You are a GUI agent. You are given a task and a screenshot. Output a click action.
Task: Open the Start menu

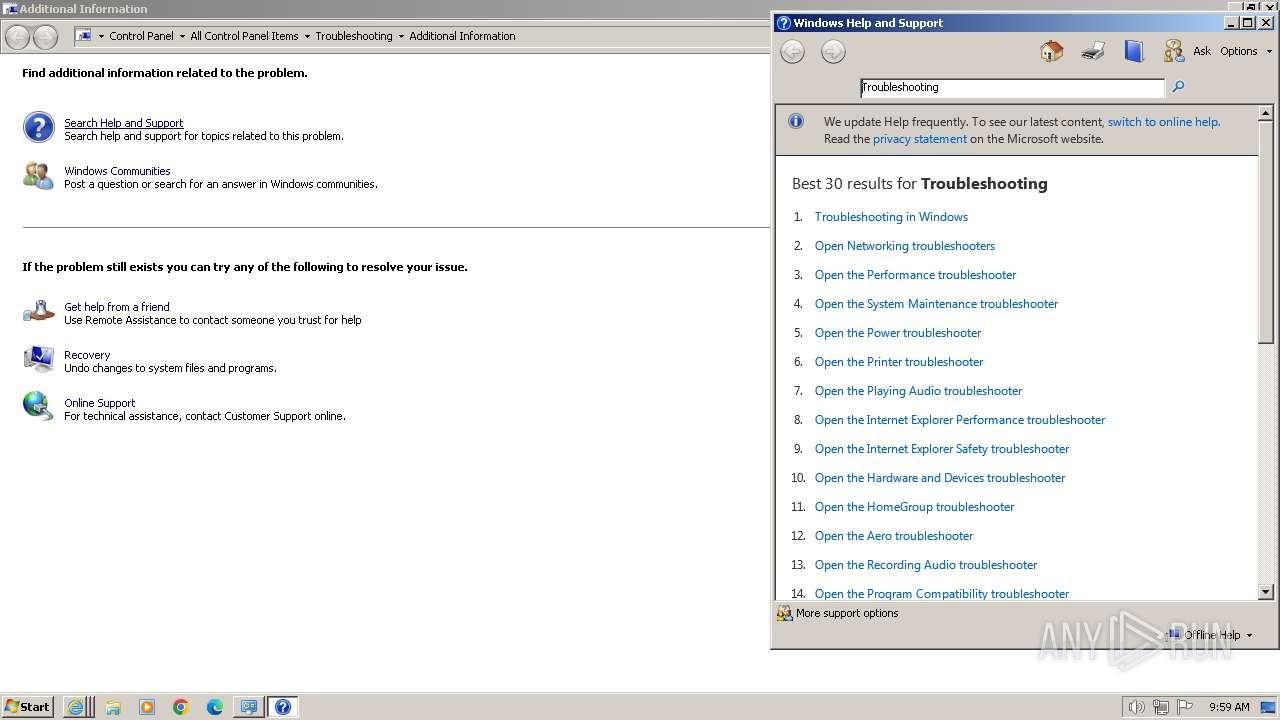(x=28, y=707)
